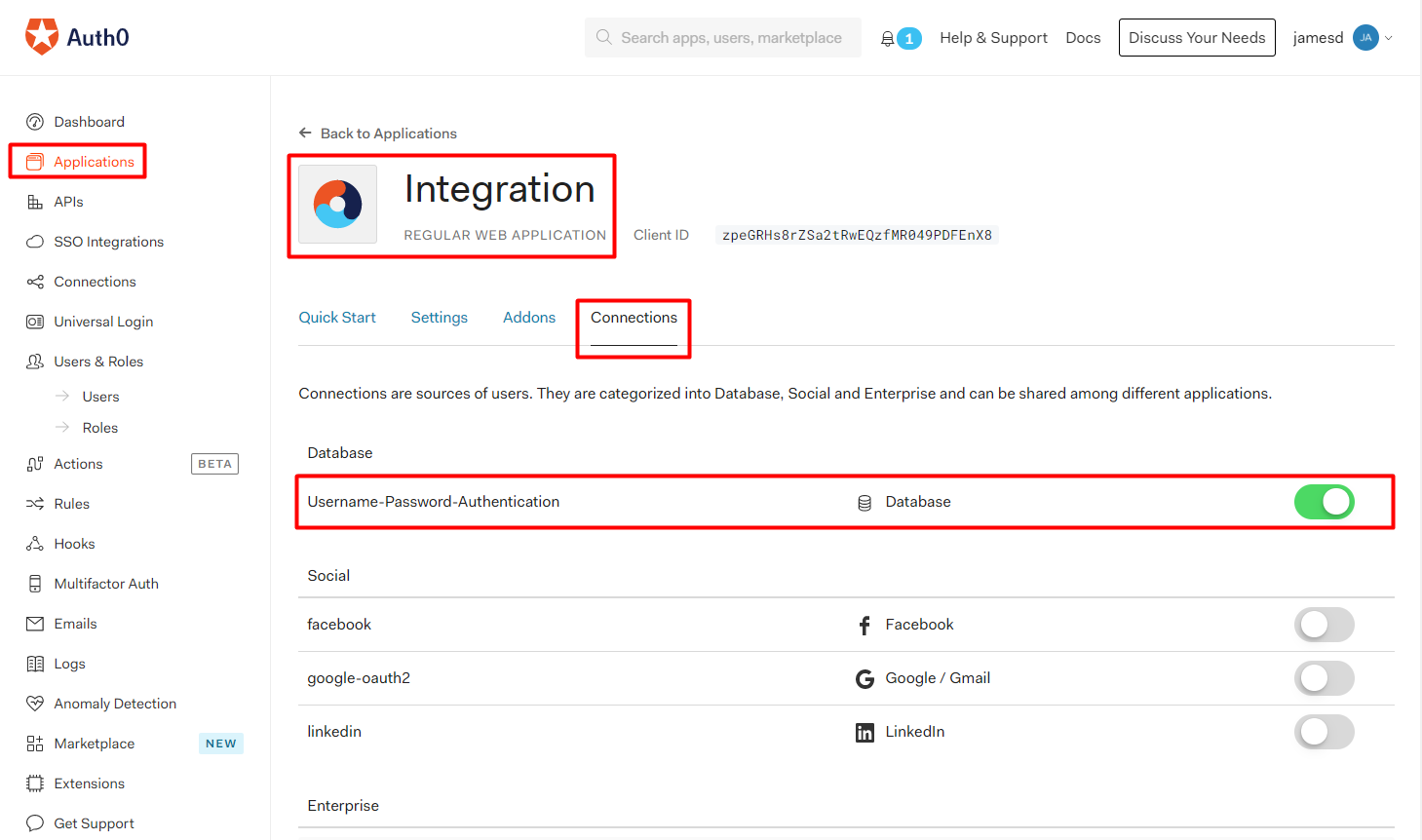
Task: Open Marketplace in the sidebar
Action: (95, 744)
